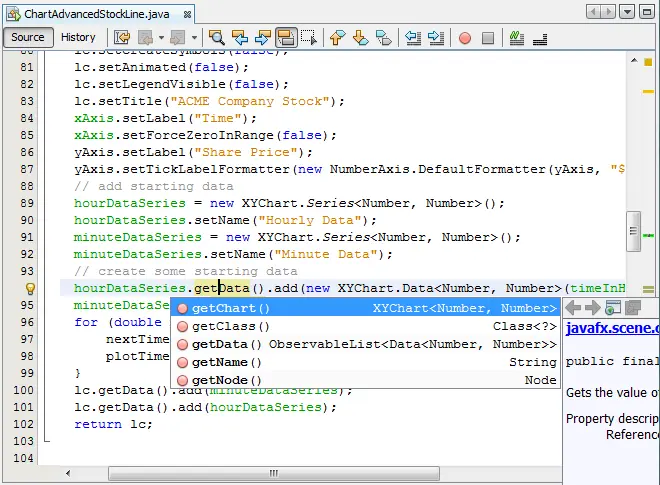Open the dropdown arrow next to Forward icon
Screen dimensions: 660x485
(x=194, y=38)
